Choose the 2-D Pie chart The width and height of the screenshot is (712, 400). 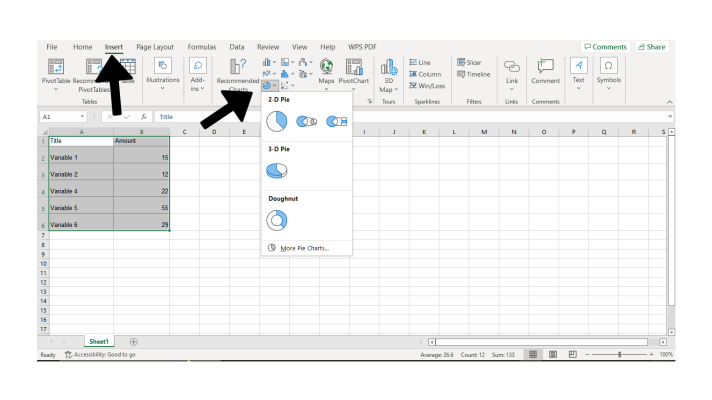(277, 121)
